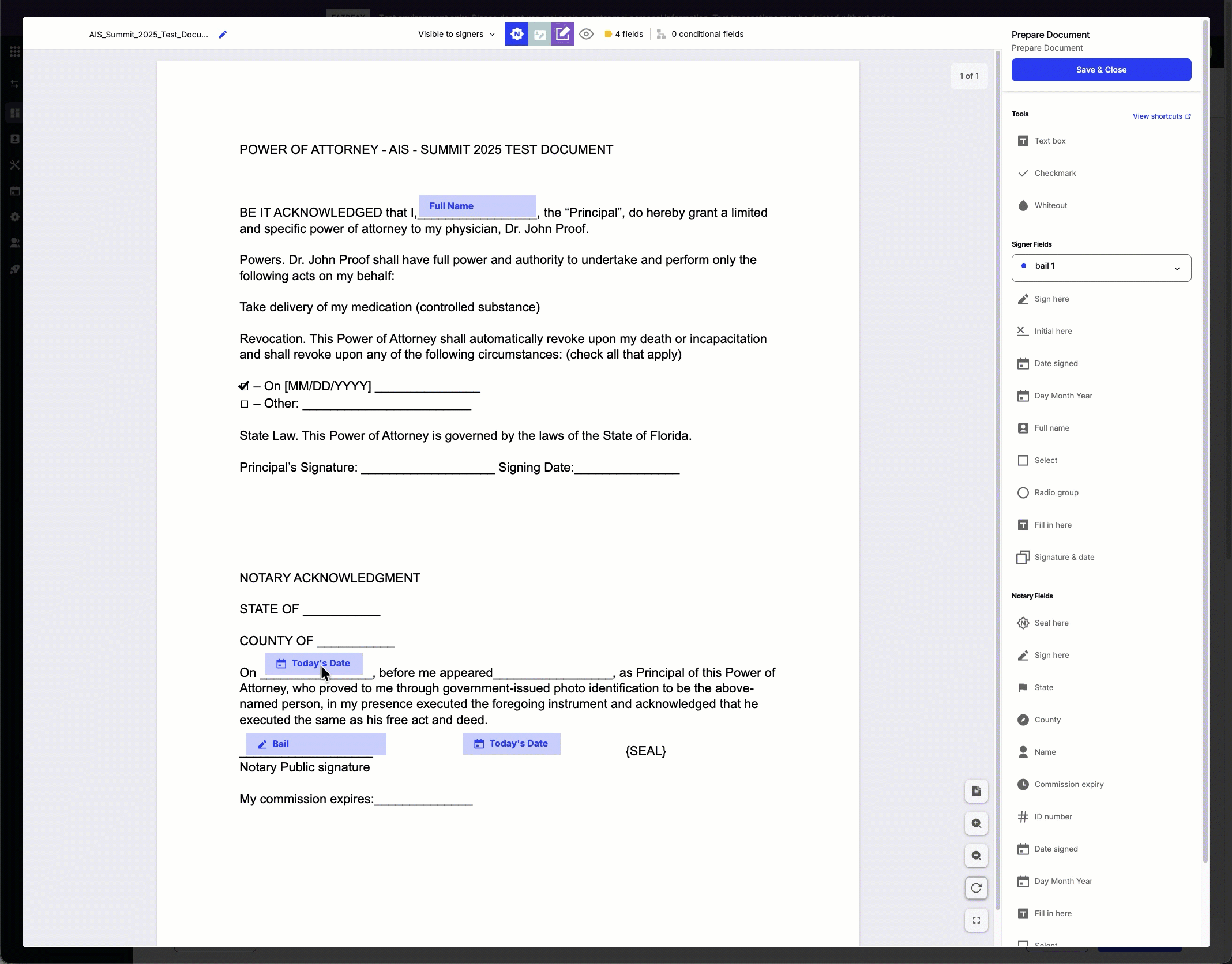Image resolution: width=1232 pixels, height=964 pixels.
Task: Click the settings gear in background sidebar
Action: pyautogui.click(x=15, y=217)
